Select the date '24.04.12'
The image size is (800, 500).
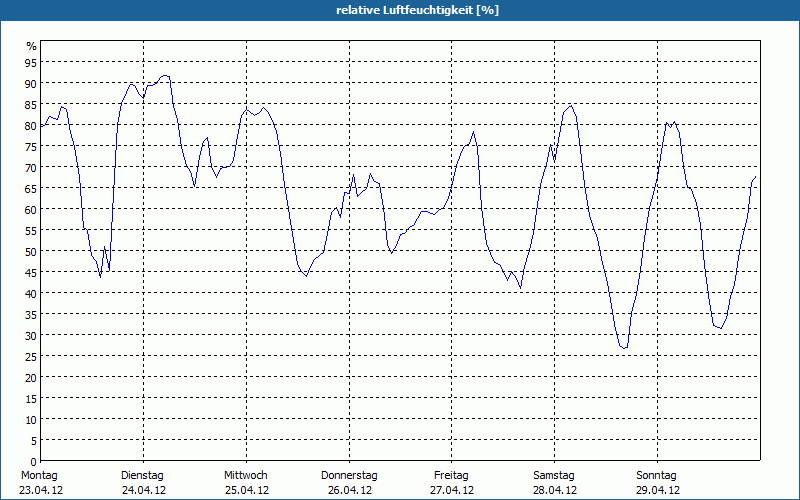pos(144,490)
